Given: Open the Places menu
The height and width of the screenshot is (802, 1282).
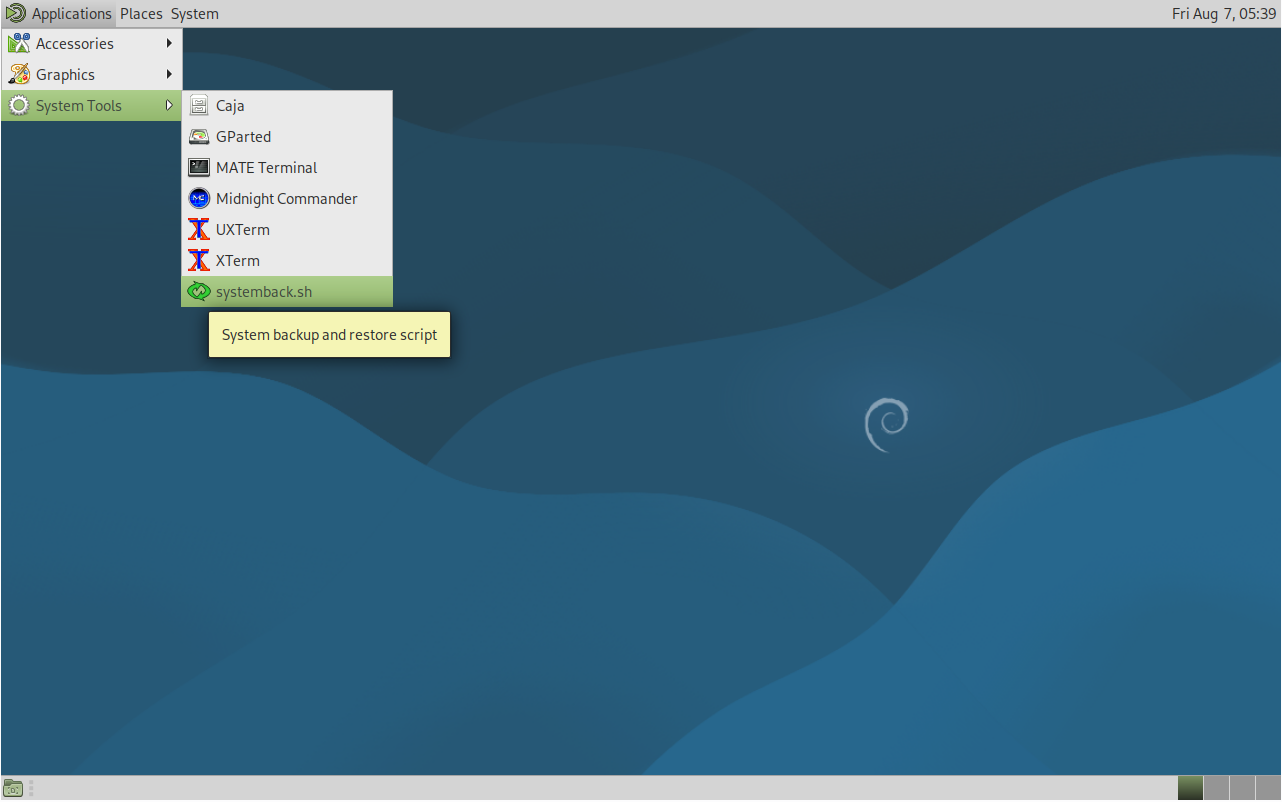Looking at the screenshot, I should (141, 14).
